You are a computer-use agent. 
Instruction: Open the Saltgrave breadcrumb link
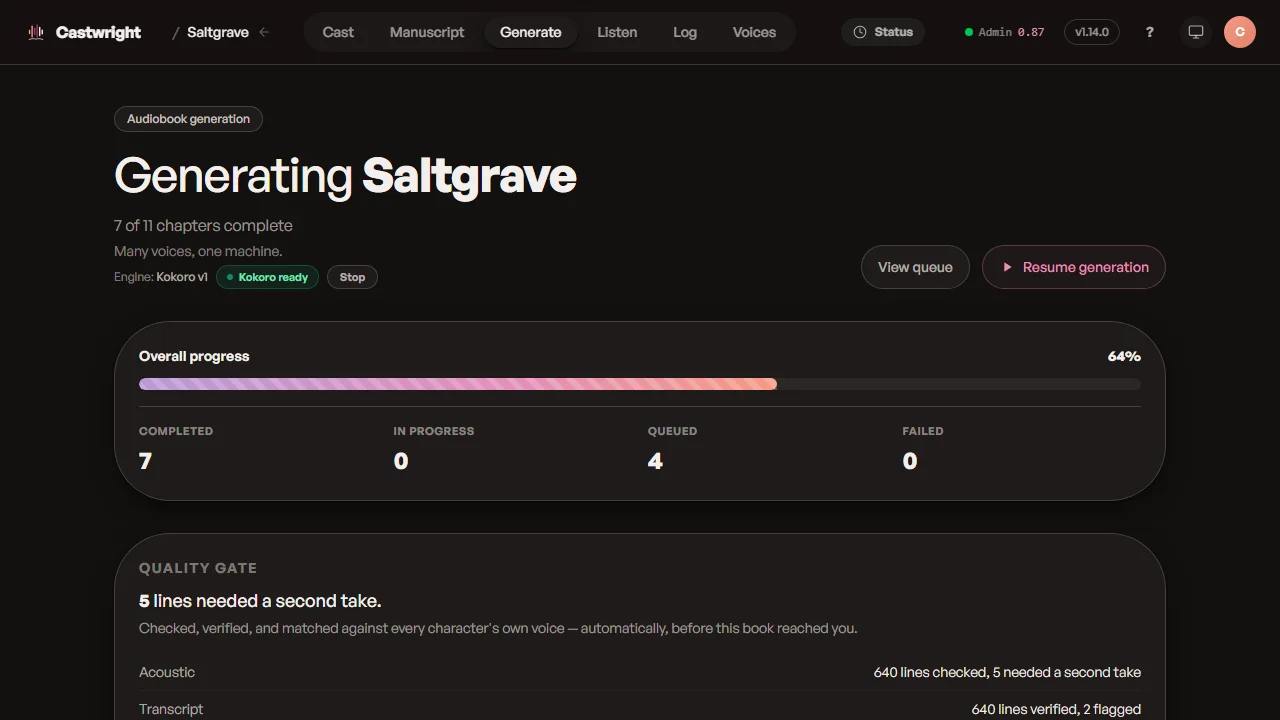[218, 32]
